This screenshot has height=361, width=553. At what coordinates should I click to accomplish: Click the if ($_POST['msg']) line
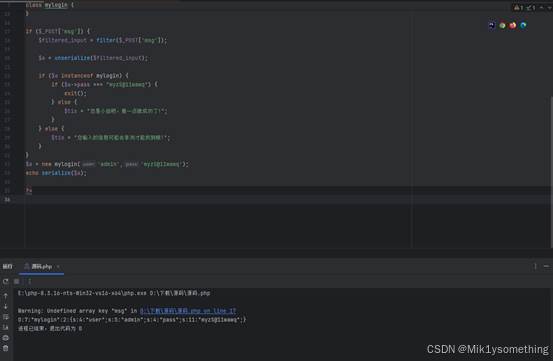click(58, 31)
